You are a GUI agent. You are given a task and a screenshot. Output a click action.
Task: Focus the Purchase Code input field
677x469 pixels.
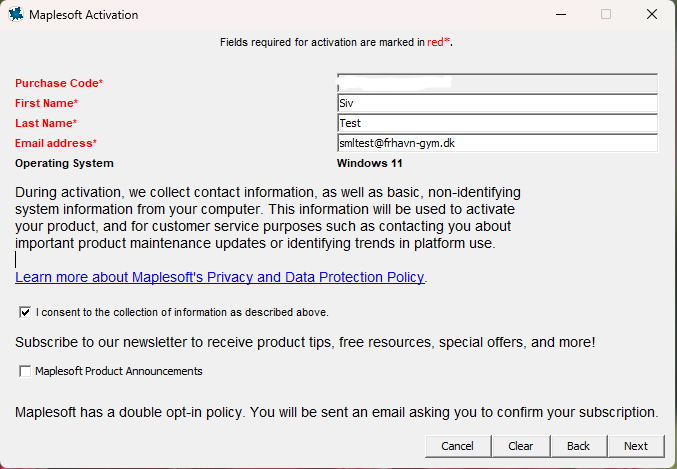[x=497, y=83]
